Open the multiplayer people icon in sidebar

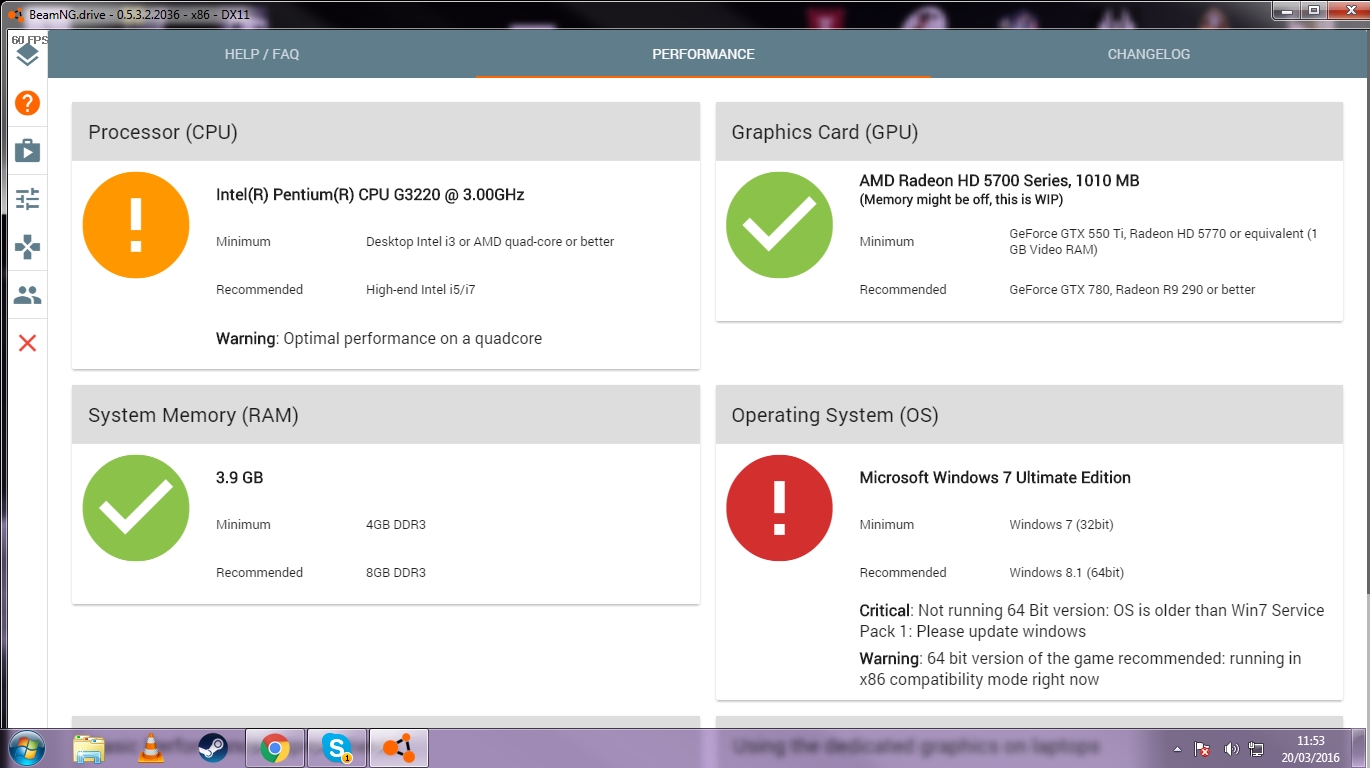point(27,295)
